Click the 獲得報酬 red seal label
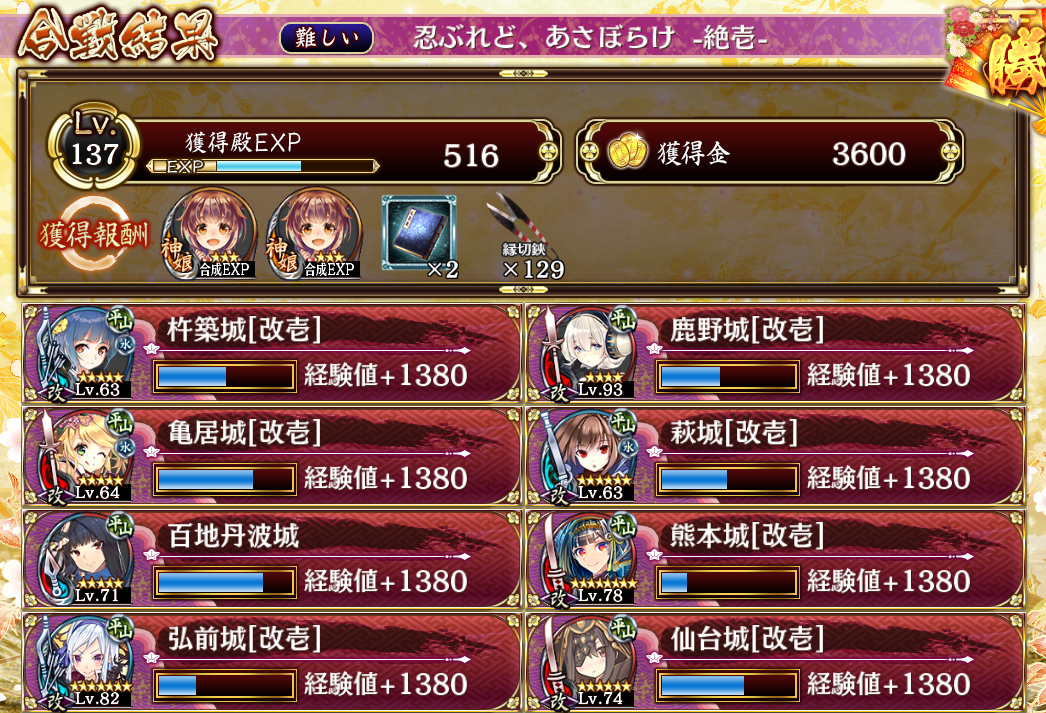 tap(94, 234)
